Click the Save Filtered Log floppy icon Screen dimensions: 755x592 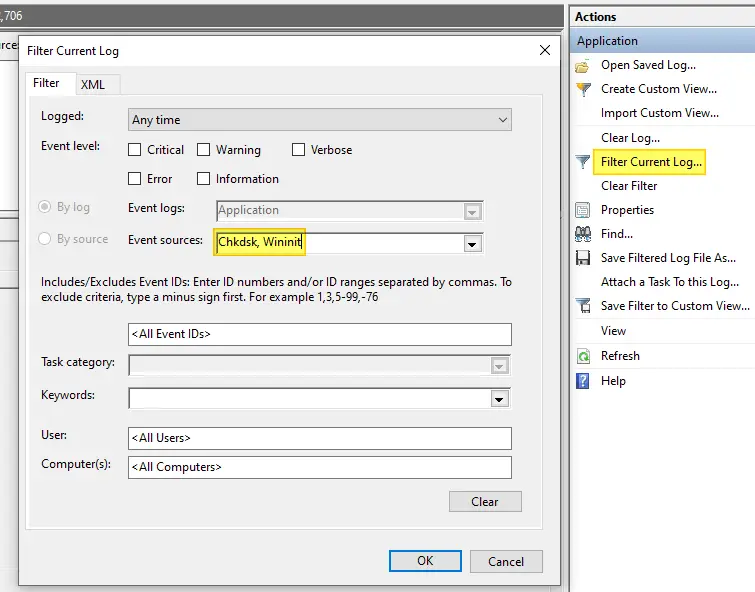pos(583,258)
